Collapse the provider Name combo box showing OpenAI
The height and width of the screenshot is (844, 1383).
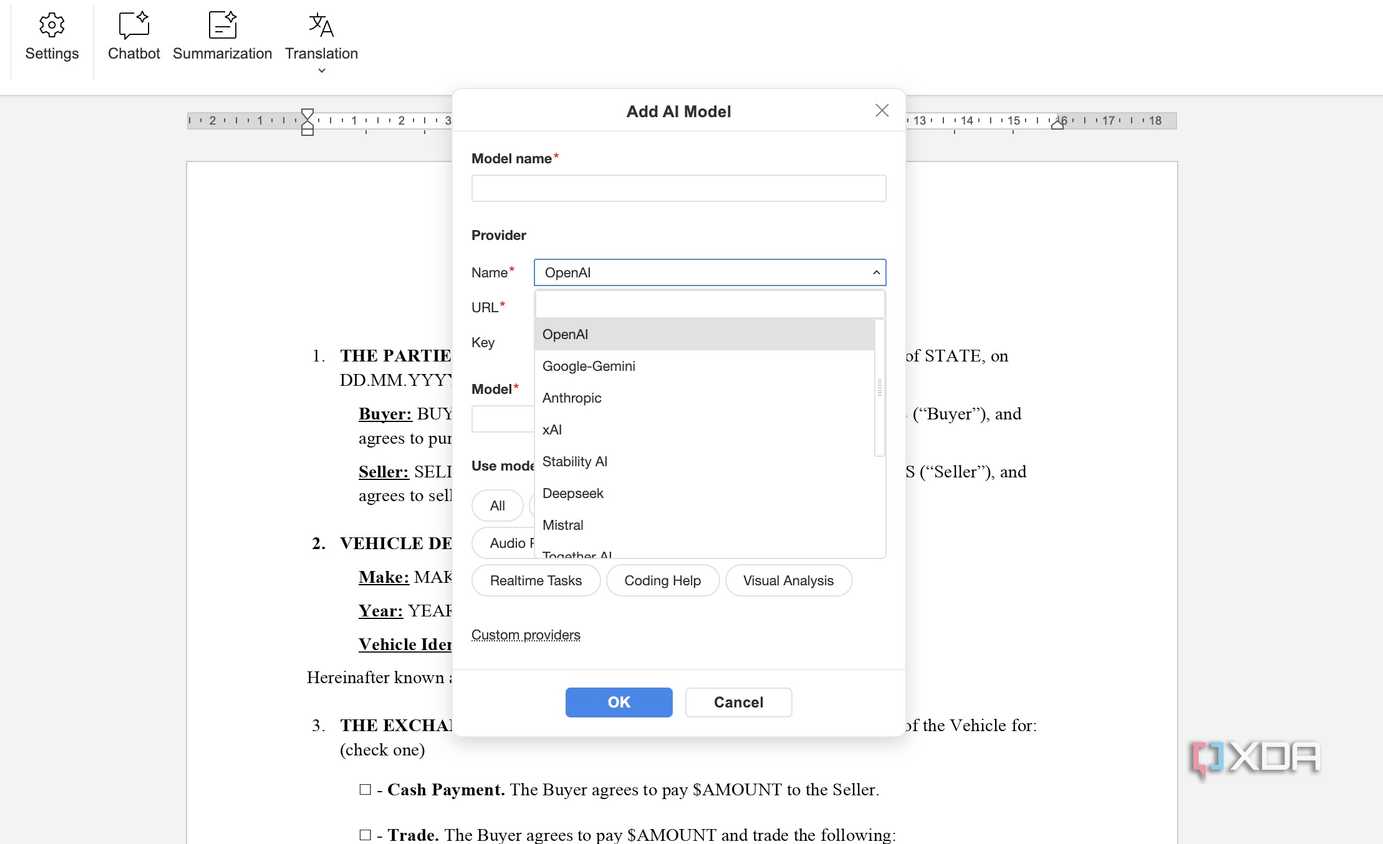click(710, 272)
